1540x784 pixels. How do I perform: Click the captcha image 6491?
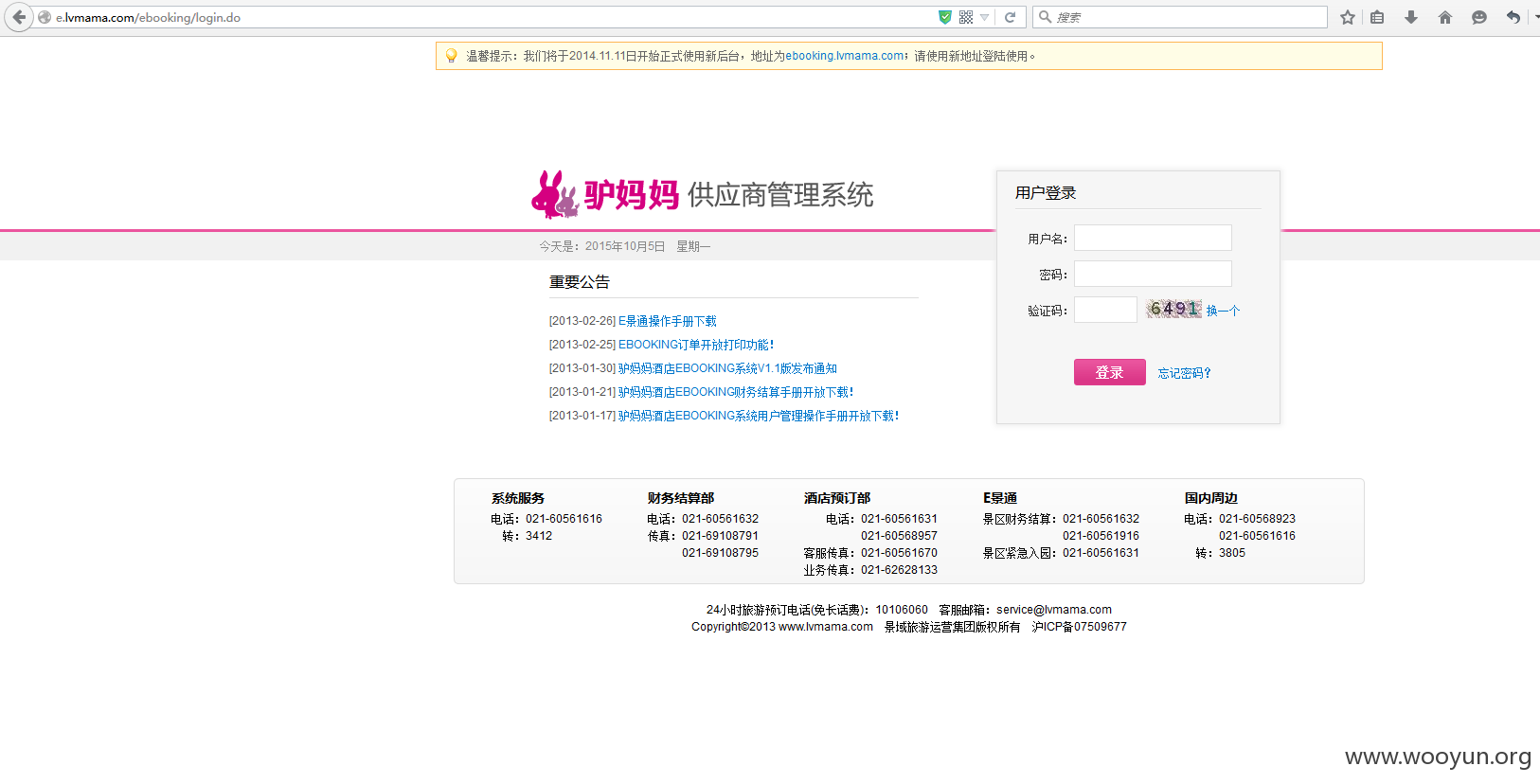point(1173,309)
